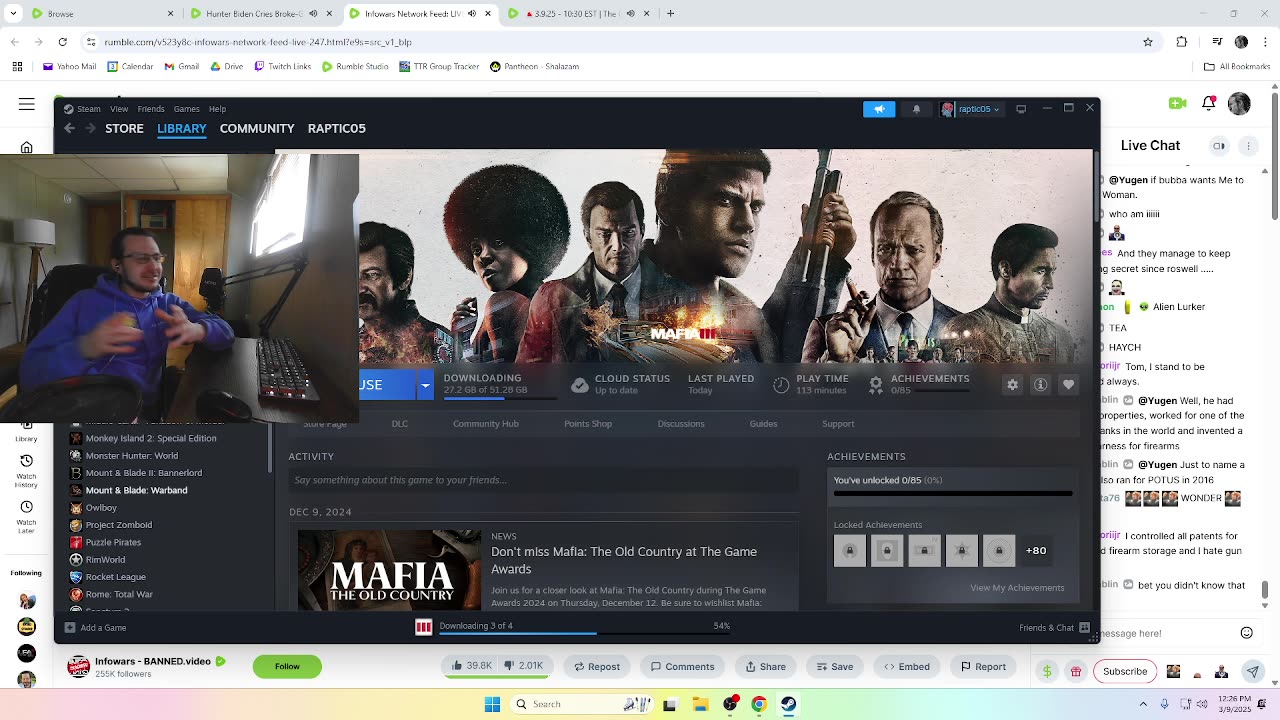1280x720 pixels.
Task: Open the Help menu in Steam
Action: (x=217, y=109)
